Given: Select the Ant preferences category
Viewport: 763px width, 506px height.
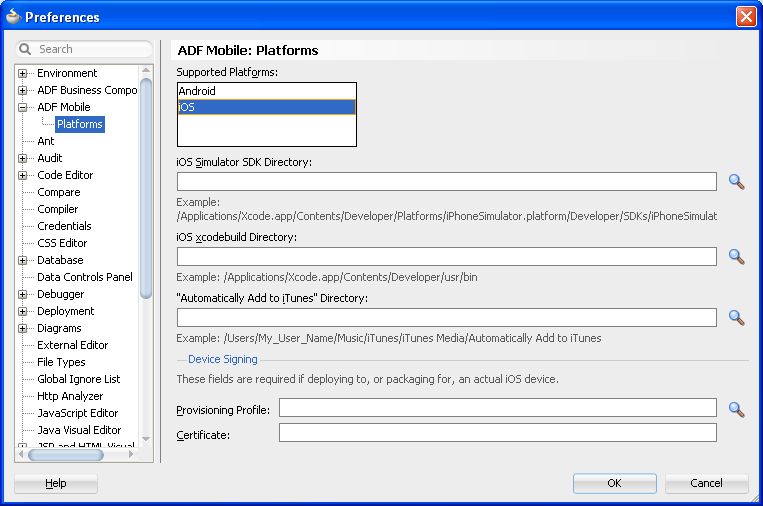Looking at the screenshot, I should [x=46, y=141].
